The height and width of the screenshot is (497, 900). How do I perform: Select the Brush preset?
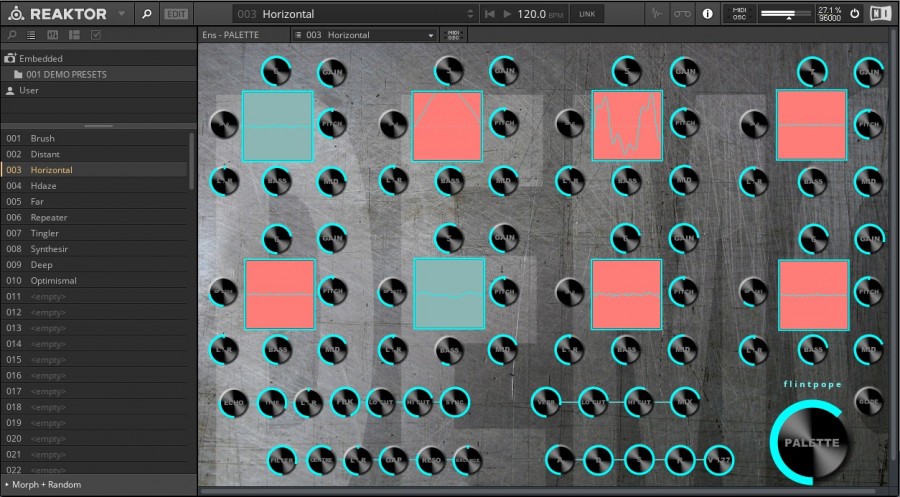pyautogui.click(x=43, y=138)
